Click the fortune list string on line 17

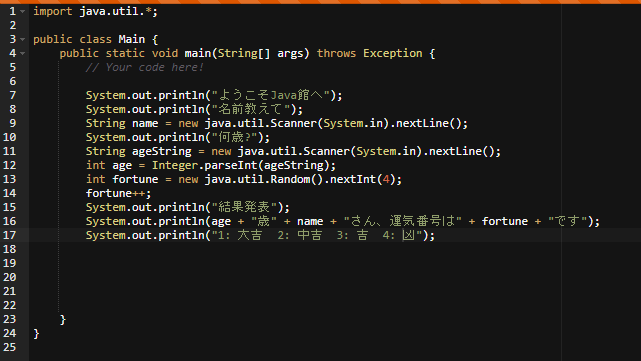point(317,235)
